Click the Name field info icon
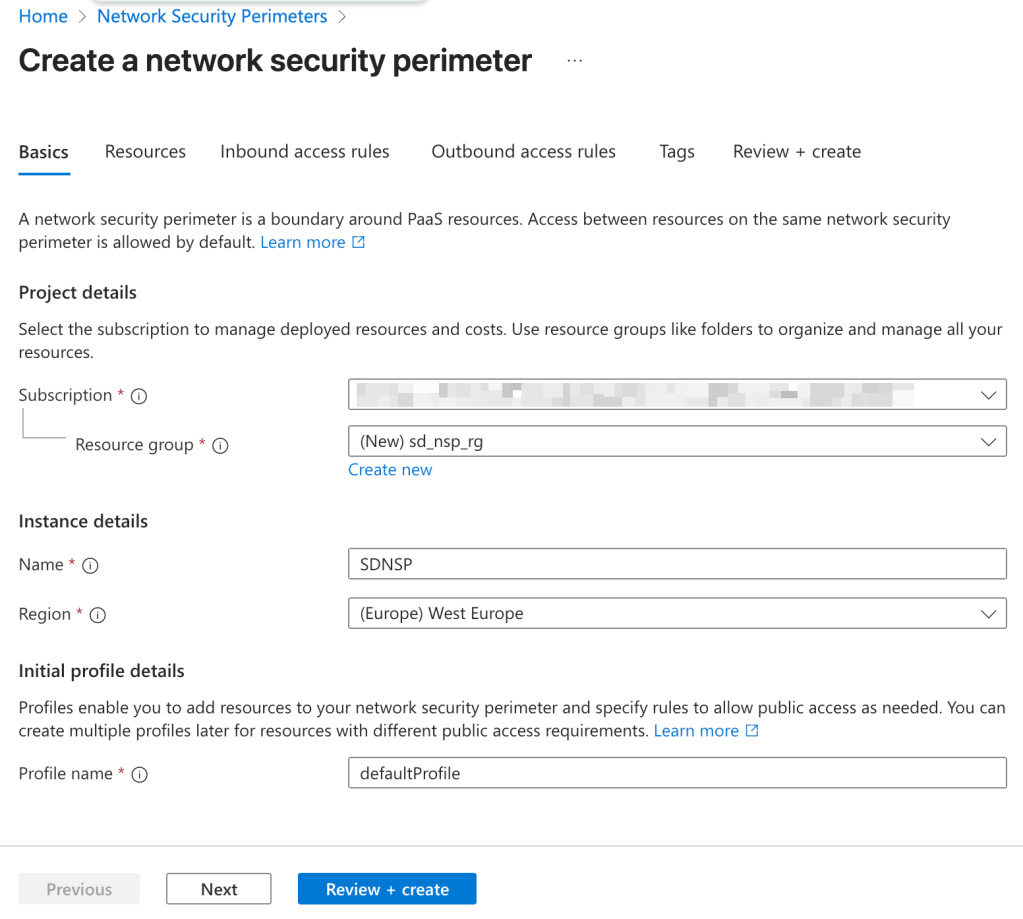1023x919 pixels. 91,566
